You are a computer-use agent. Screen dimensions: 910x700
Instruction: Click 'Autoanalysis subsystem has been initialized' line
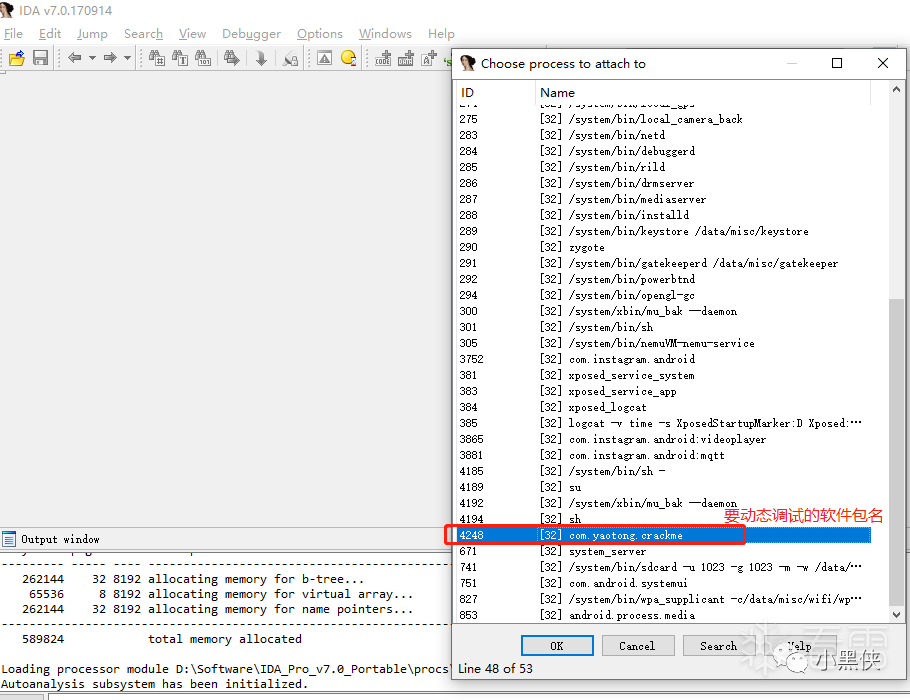pyautogui.click(x=155, y=684)
